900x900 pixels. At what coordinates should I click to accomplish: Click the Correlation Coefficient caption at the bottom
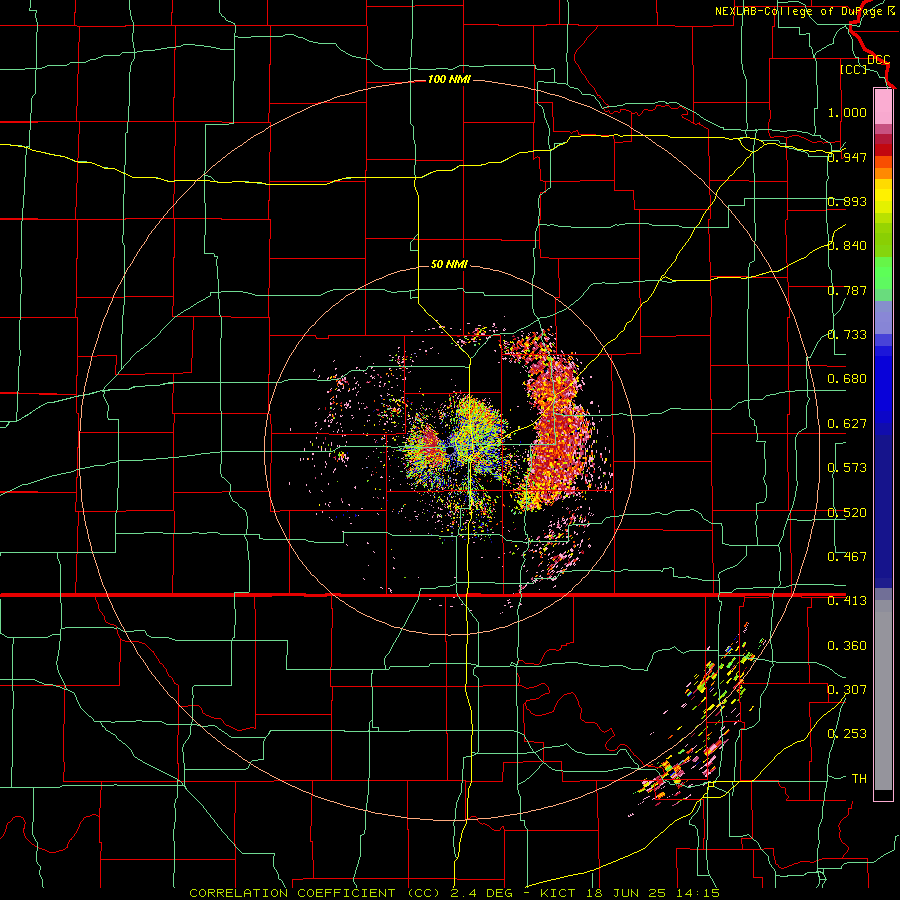454,893
